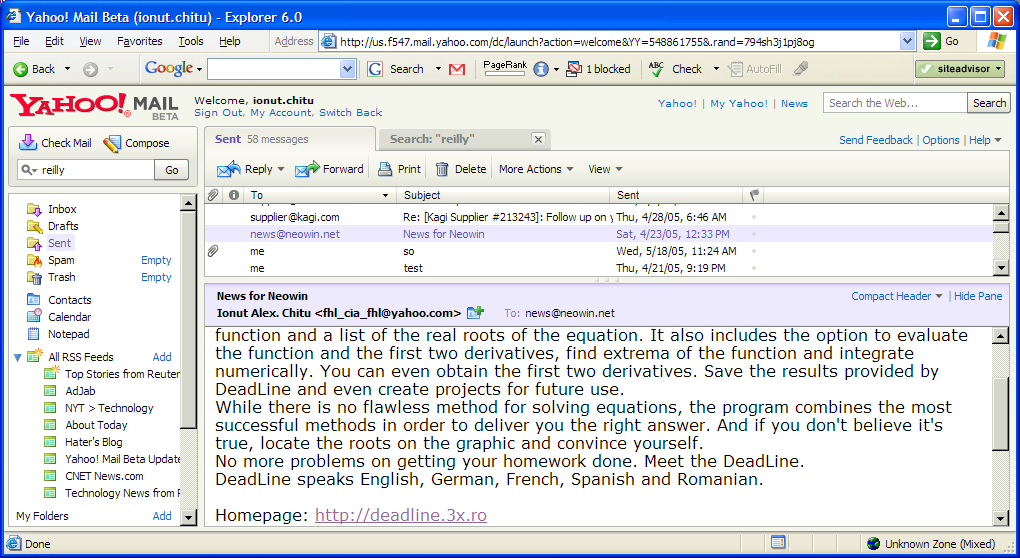Click the flag column header icon
The width and height of the screenshot is (1020, 558).
pyautogui.click(x=754, y=195)
